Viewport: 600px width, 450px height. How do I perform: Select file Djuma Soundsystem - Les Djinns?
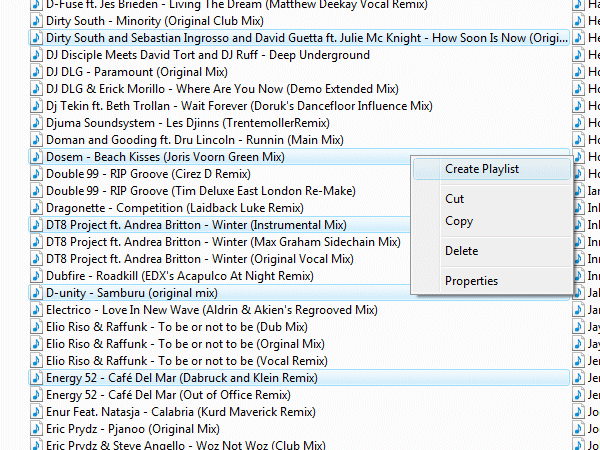[188, 123]
